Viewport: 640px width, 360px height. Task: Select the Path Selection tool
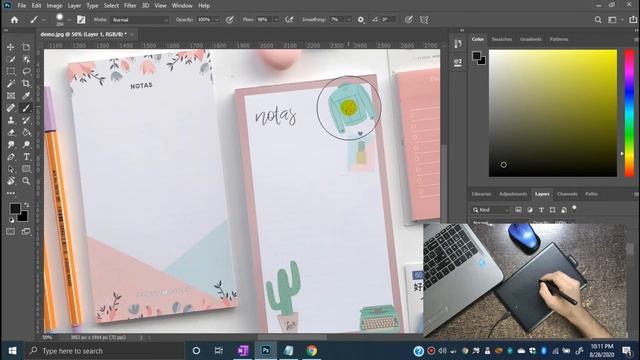11,169
